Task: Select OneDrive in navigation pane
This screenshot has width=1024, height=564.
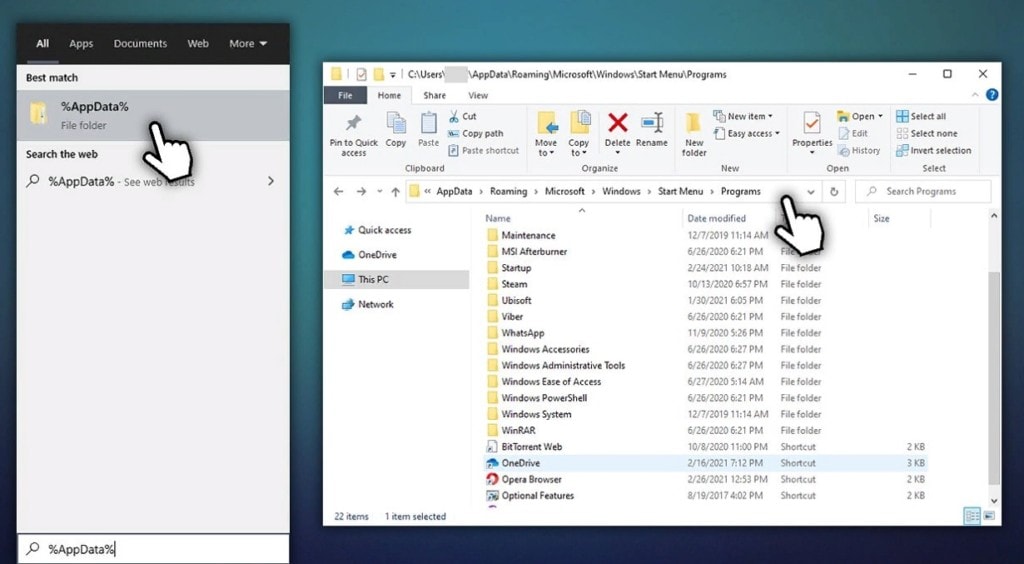Action: pyautogui.click(x=370, y=255)
